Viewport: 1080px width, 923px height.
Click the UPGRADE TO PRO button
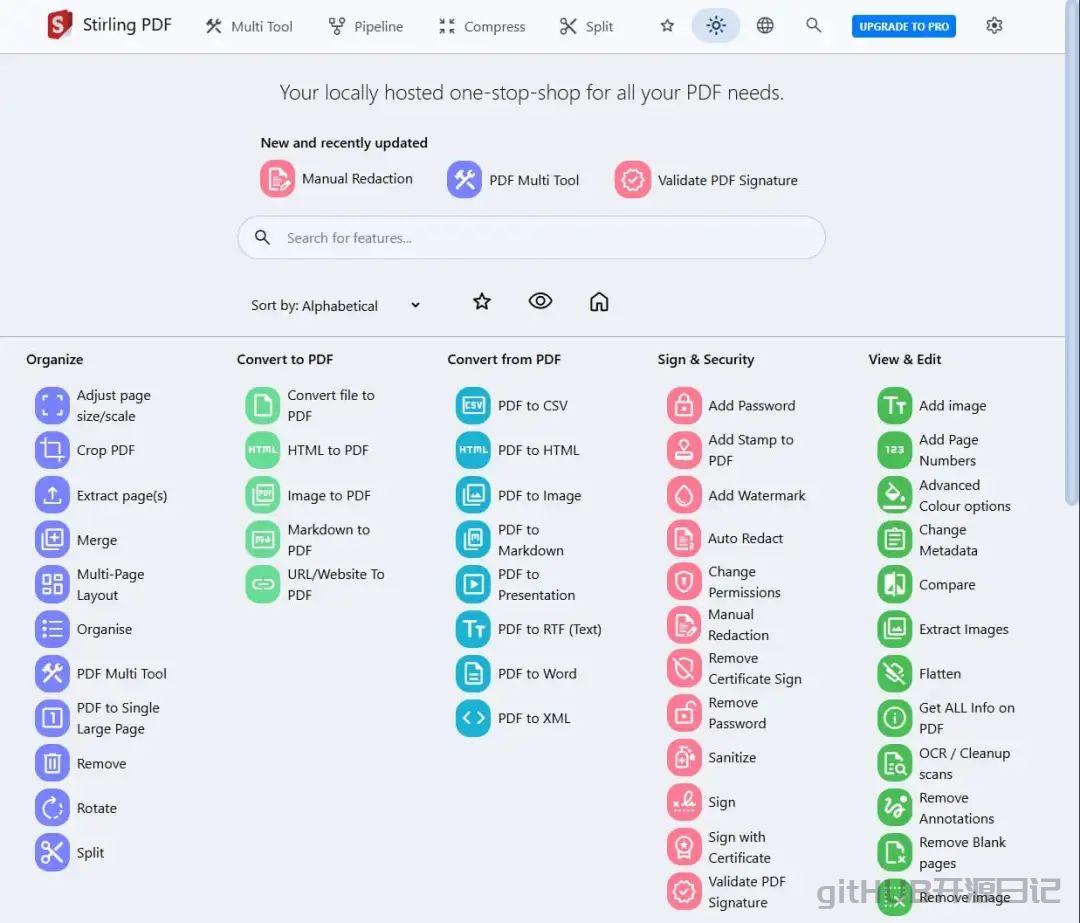click(x=904, y=26)
